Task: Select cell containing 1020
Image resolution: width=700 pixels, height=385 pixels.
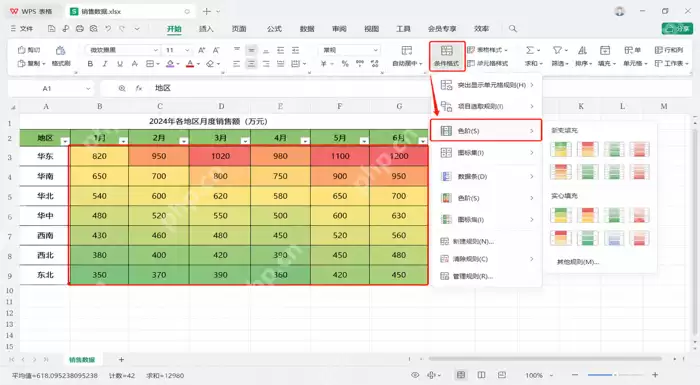Action: tap(220, 156)
